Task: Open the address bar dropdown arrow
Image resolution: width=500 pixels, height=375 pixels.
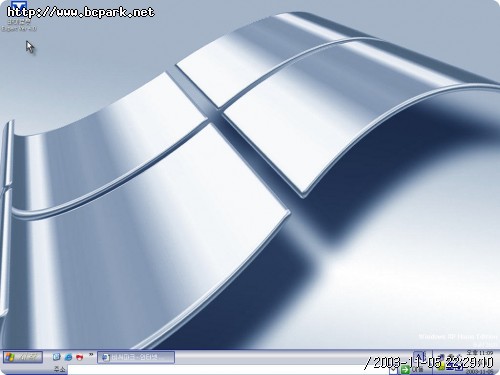Action: pos(393,370)
